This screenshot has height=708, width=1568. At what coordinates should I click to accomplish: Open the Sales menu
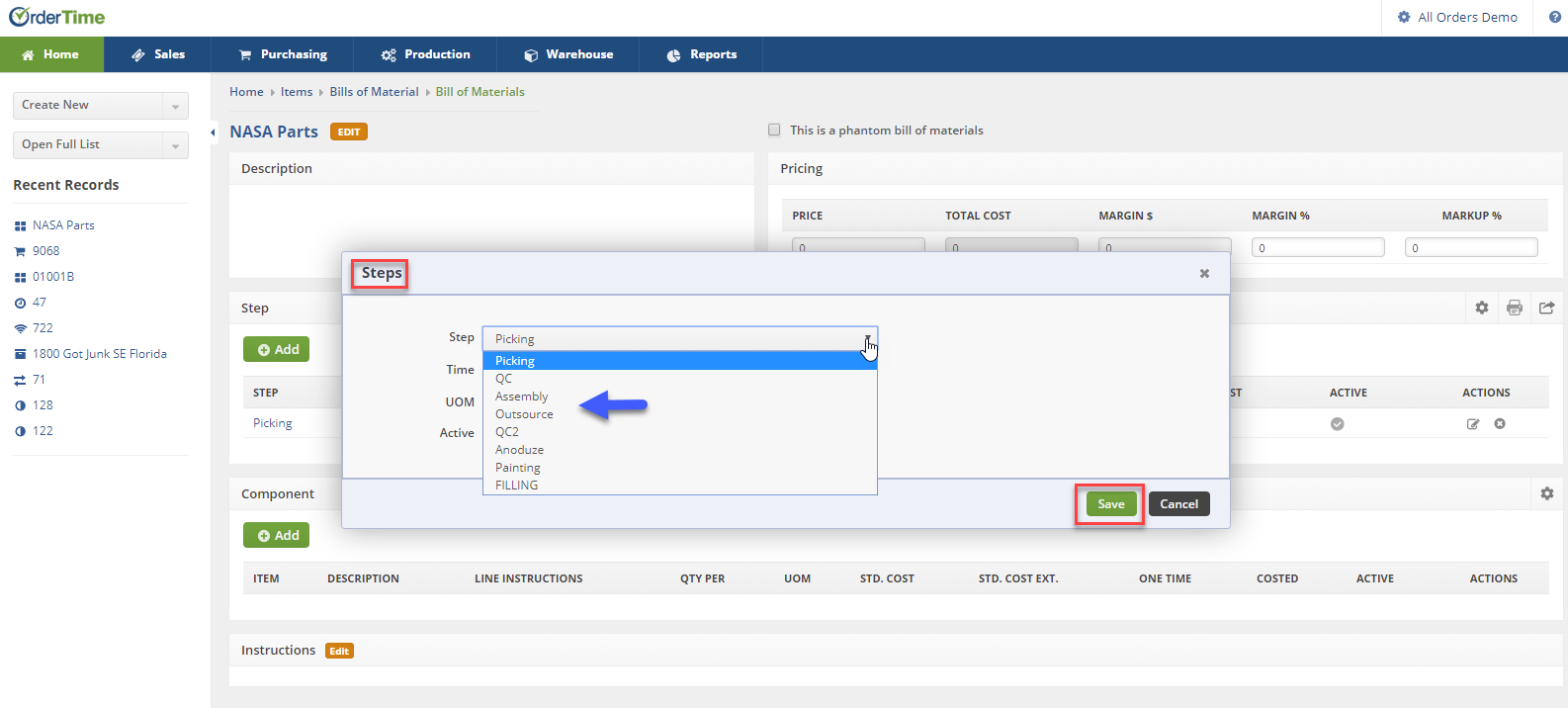pyautogui.click(x=158, y=54)
